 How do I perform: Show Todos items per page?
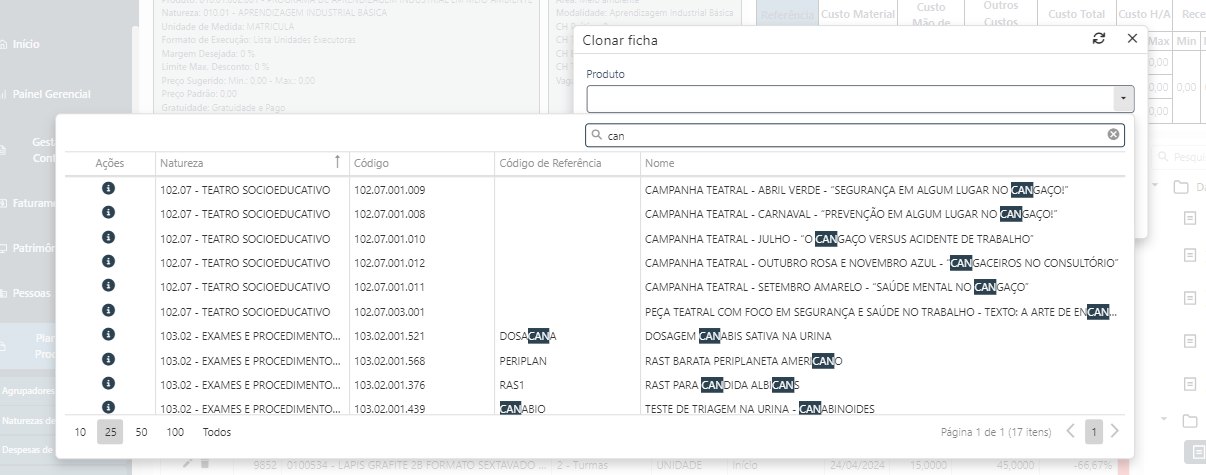click(x=217, y=432)
